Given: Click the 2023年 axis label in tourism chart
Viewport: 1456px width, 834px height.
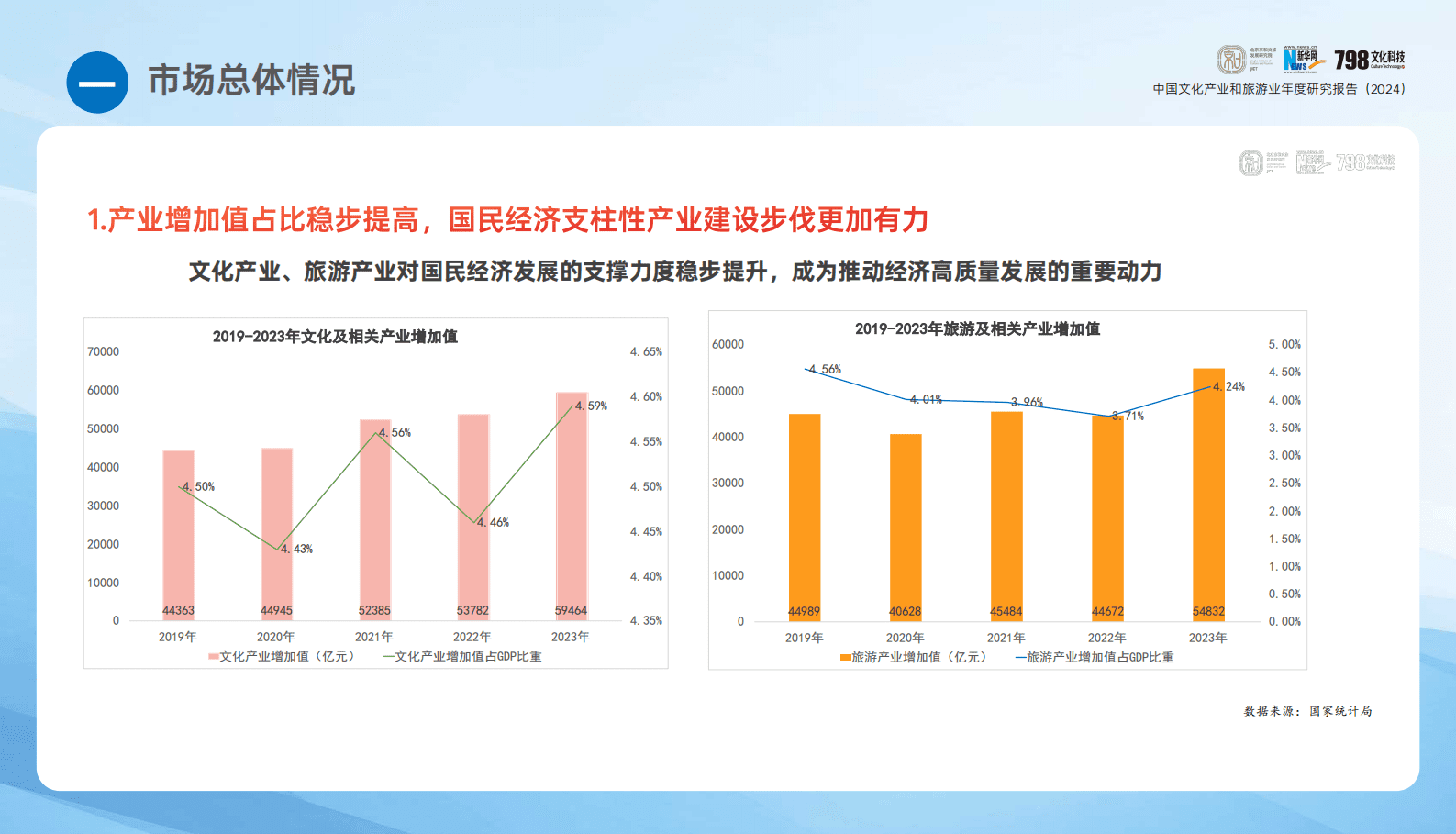Looking at the screenshot, I should (x=1208, y=639).
